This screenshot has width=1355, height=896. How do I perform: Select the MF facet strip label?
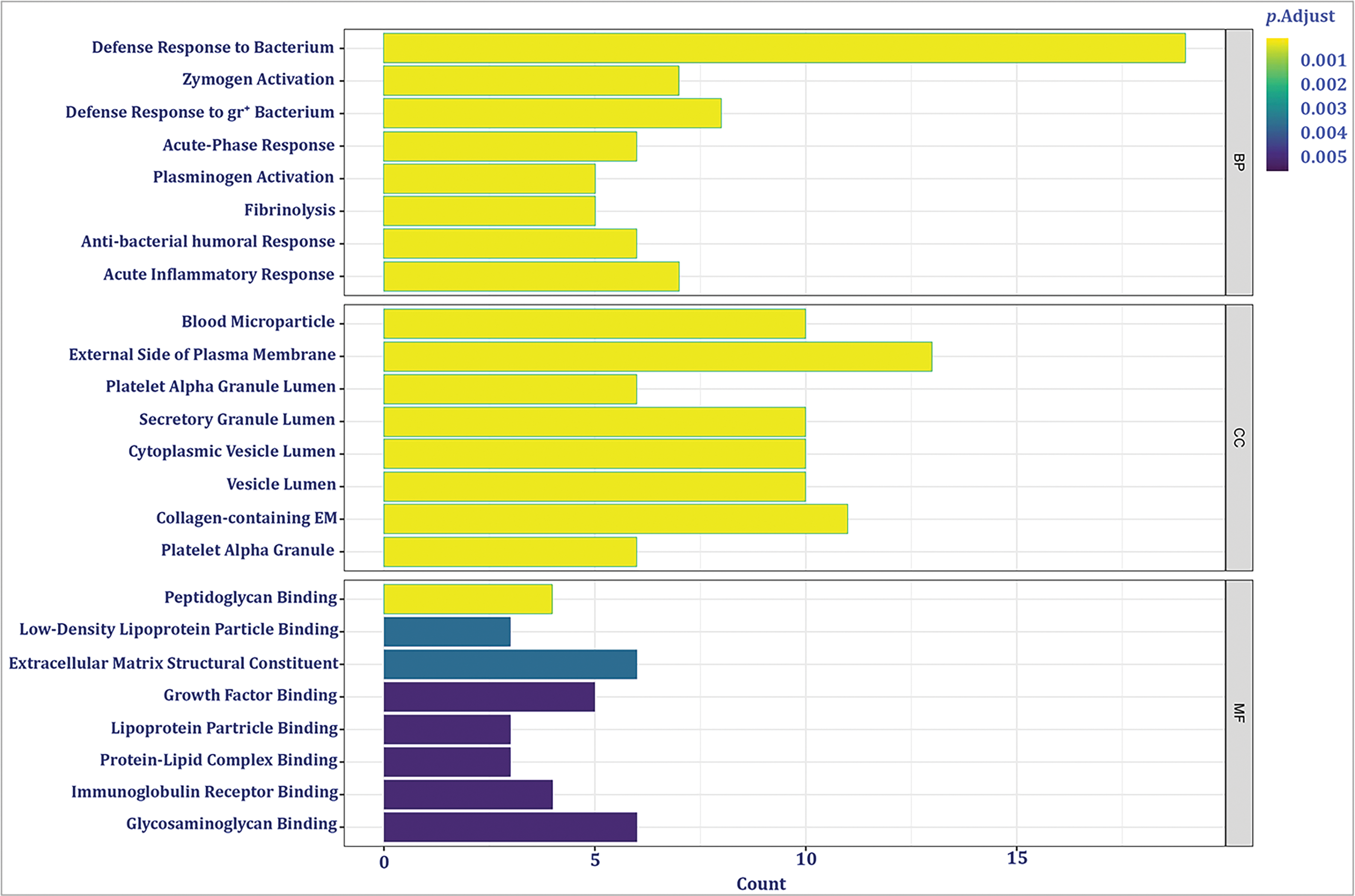(1239, 713)
